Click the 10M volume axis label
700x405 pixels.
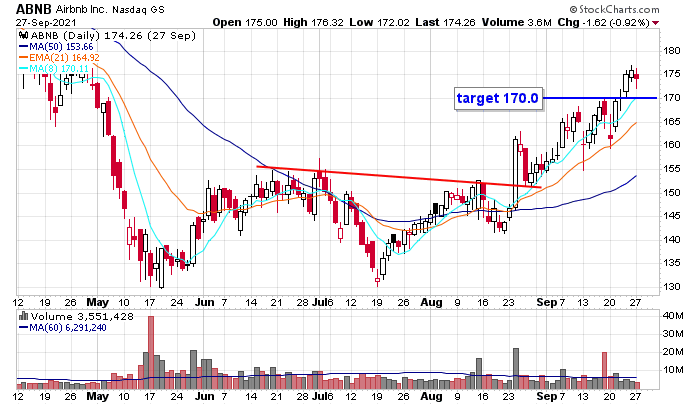click(x=672, y=370)
